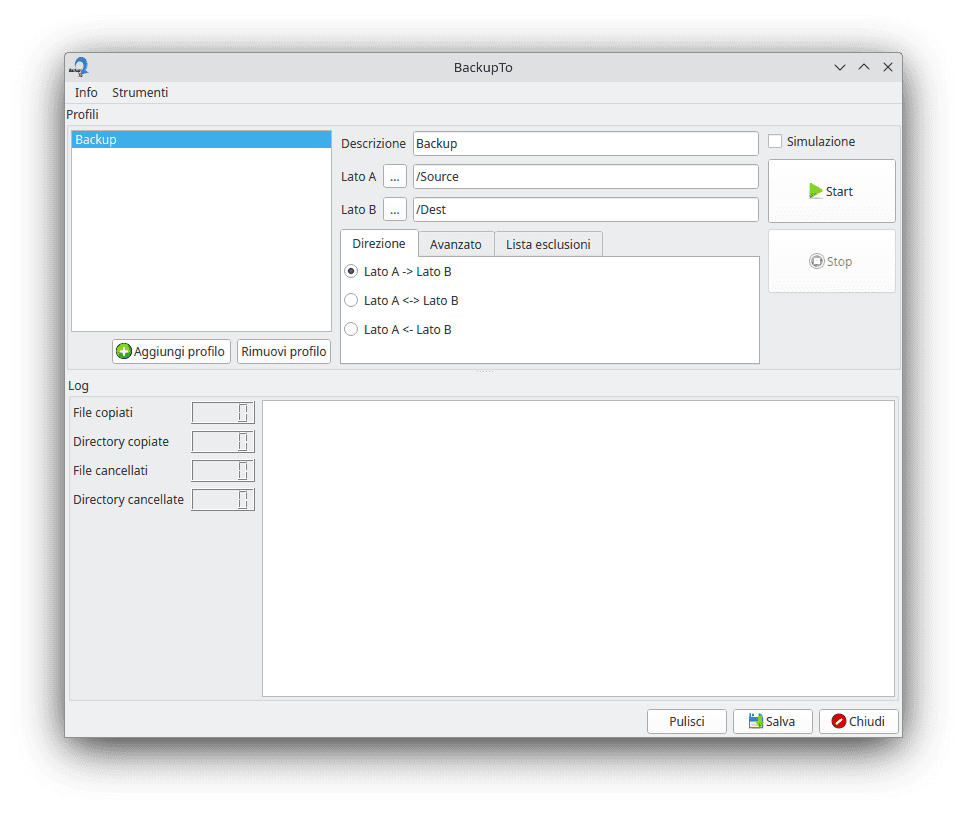Open the Lista esclusioni tab
Screen dimensions: 967x814
[x=548, y=245]
